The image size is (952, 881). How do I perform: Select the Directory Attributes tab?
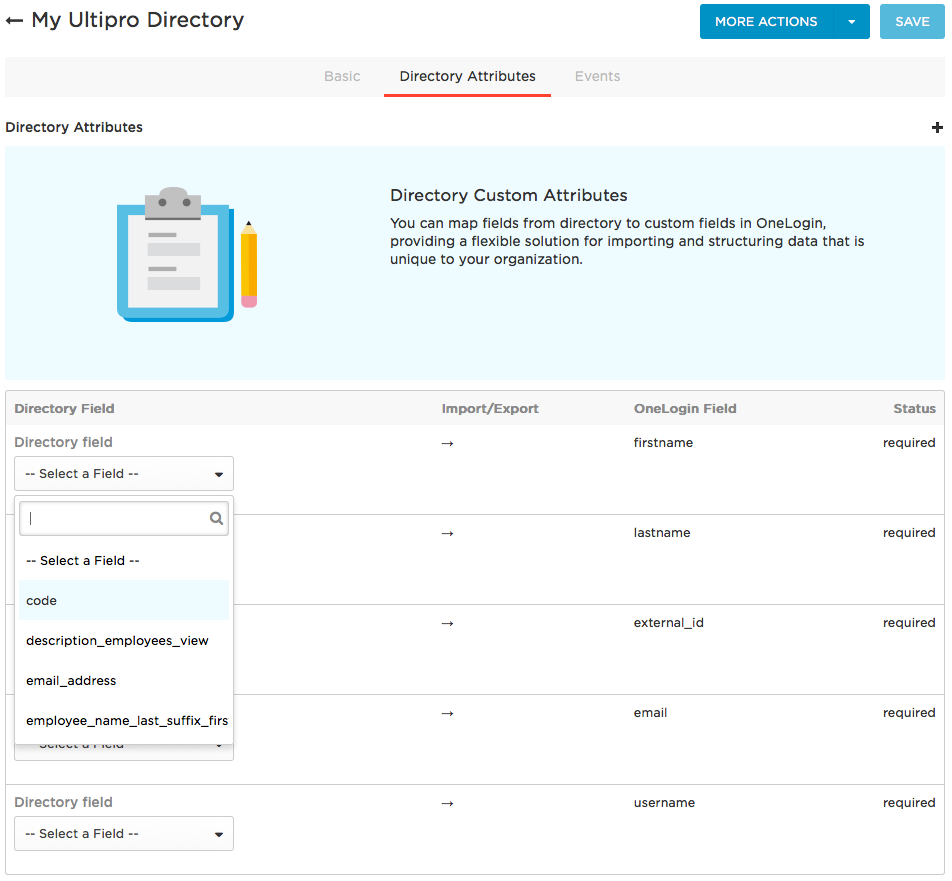468,77
